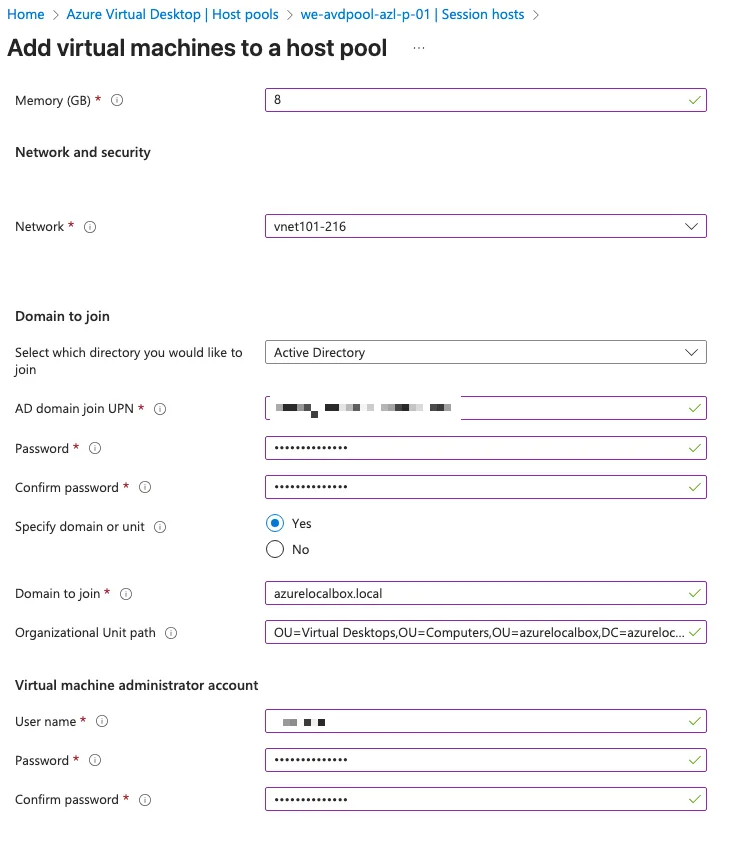Screen dimensions: 752x848
Task: Go to the Home breadcrumb
Action: [x=26, y=15]
